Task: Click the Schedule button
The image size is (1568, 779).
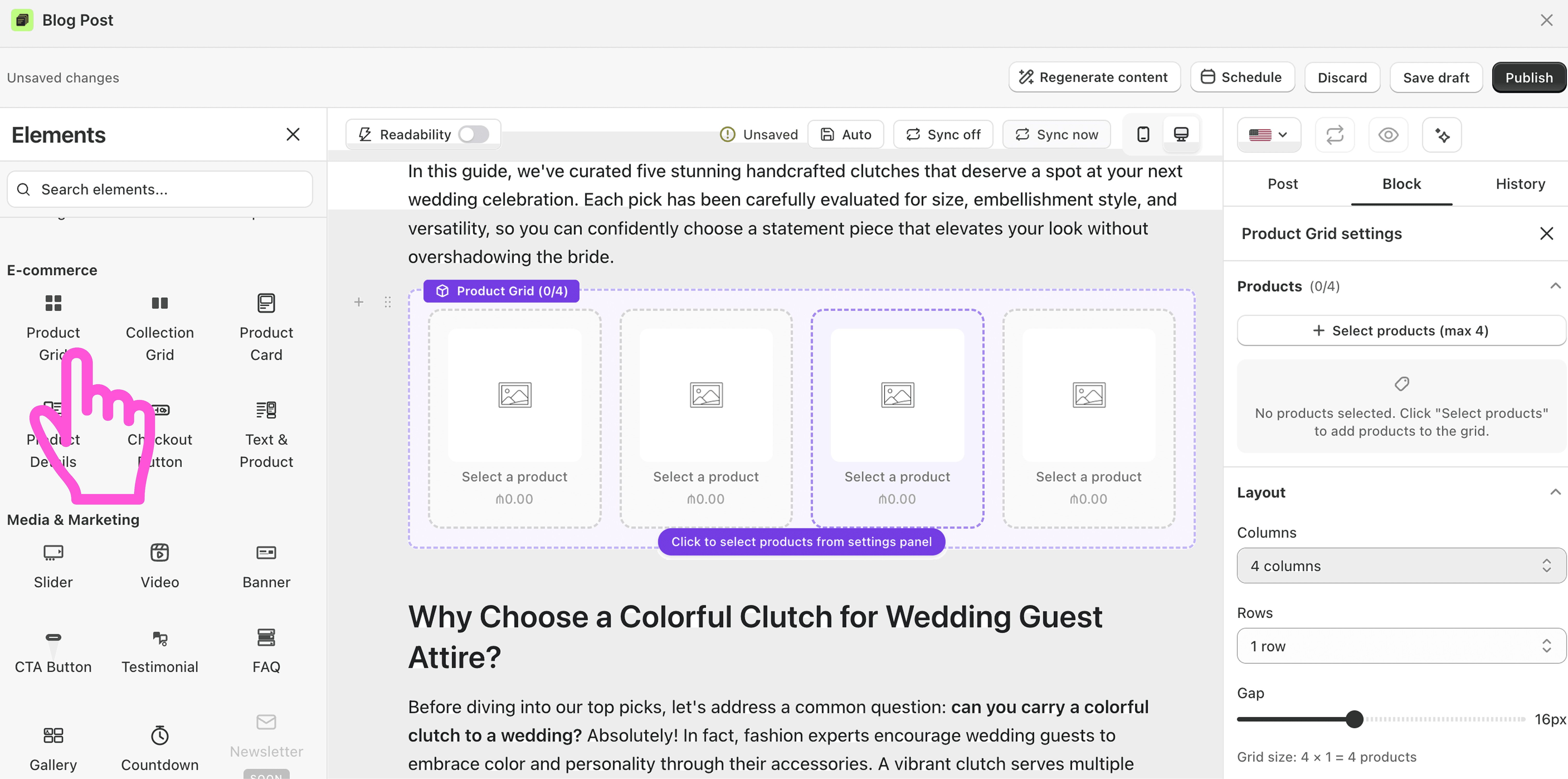Action: [x=1242, y=77]
